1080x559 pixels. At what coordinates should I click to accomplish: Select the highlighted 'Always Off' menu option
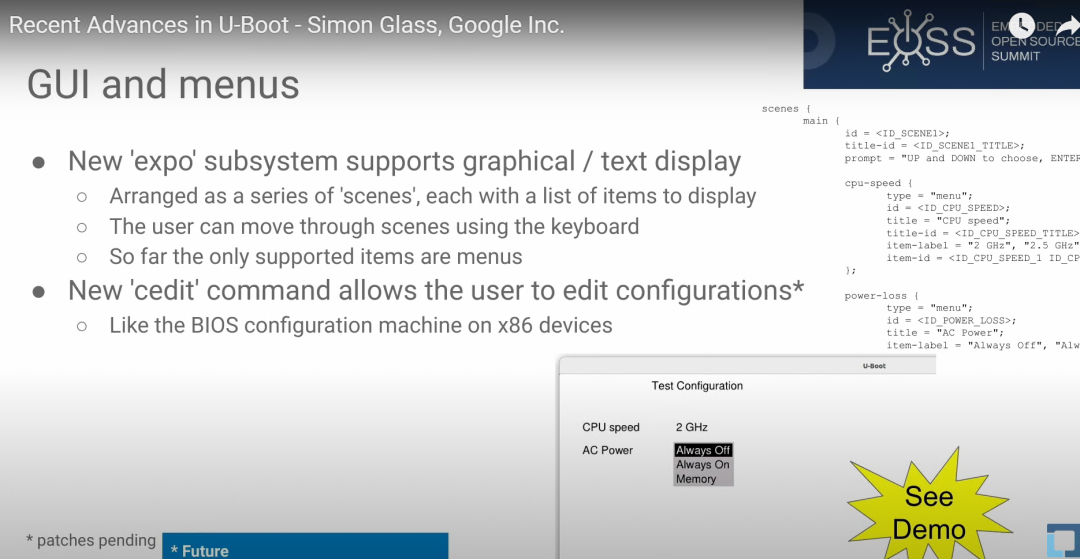pos(703,450)
